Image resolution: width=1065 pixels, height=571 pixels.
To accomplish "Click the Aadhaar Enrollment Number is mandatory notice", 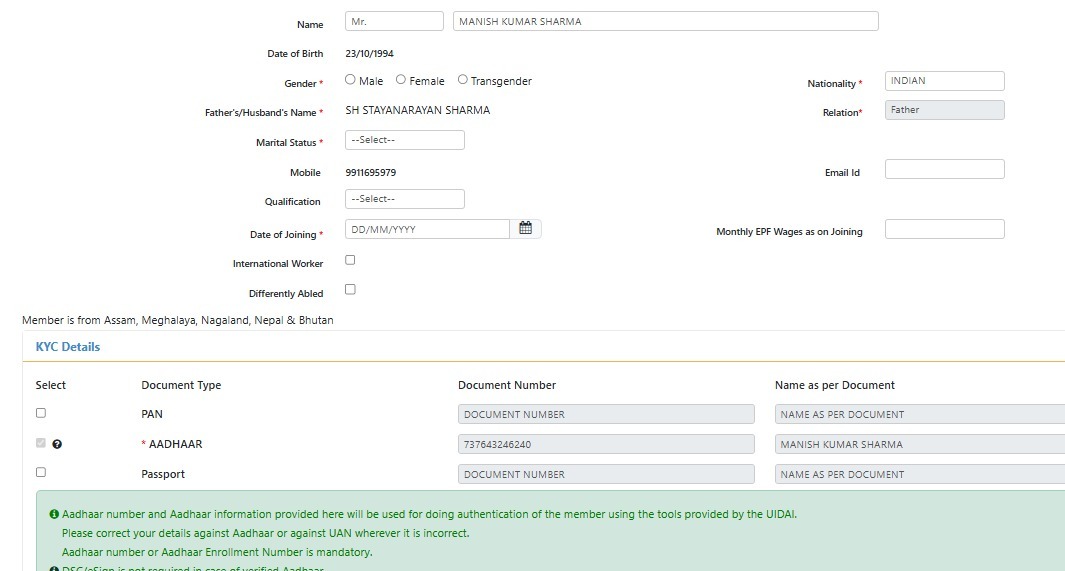I will pos(217,552).
